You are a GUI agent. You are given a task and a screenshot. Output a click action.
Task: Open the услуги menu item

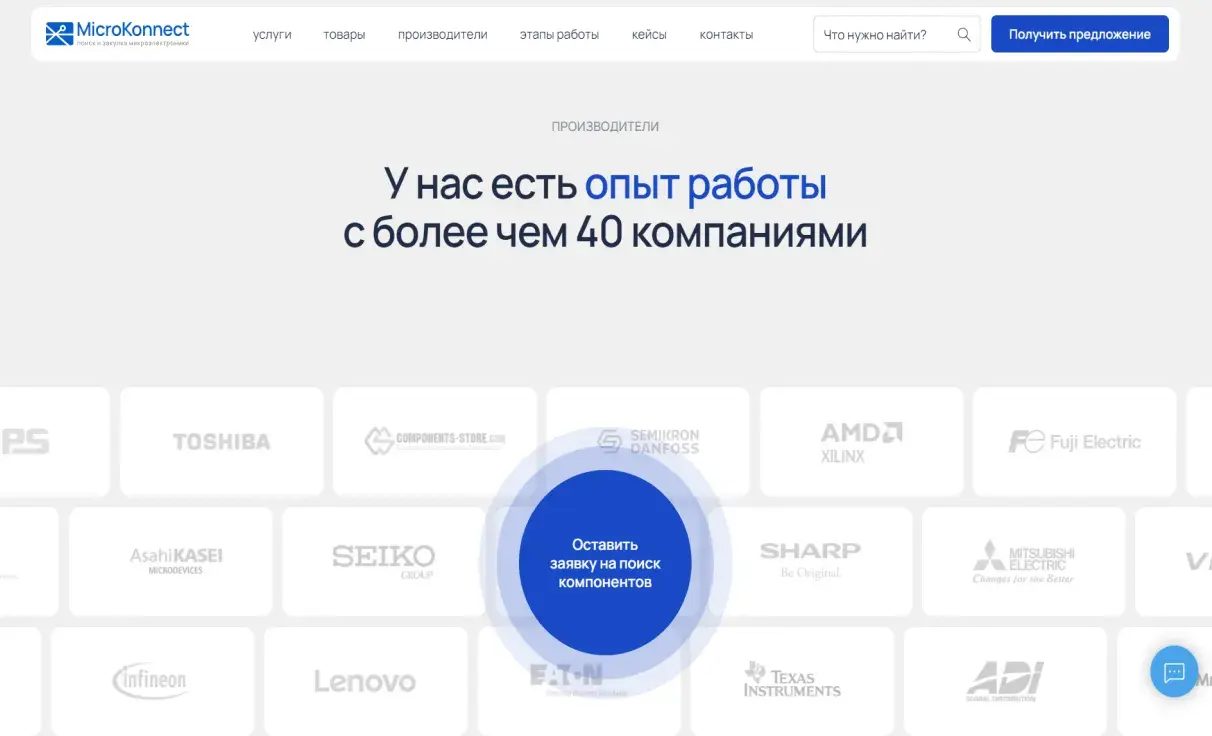click(272, 34)
